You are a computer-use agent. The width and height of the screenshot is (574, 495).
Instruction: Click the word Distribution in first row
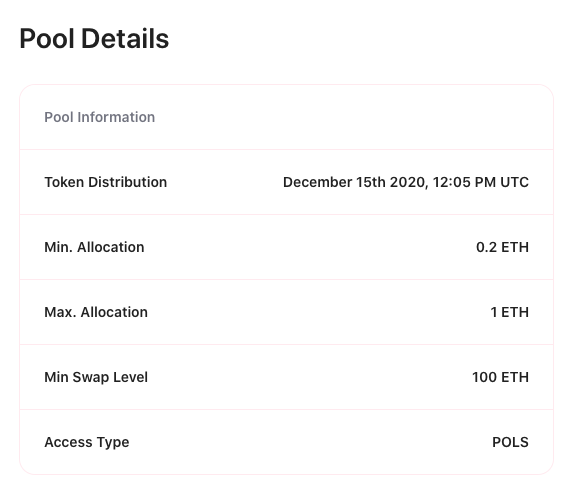(x=127, y=182)
